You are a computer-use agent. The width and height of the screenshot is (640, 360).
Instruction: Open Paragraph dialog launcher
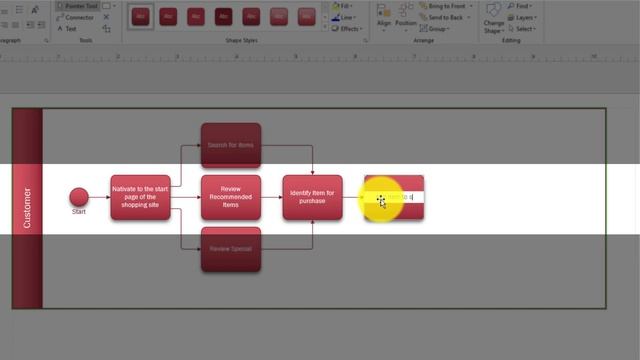tap(46, 40)
